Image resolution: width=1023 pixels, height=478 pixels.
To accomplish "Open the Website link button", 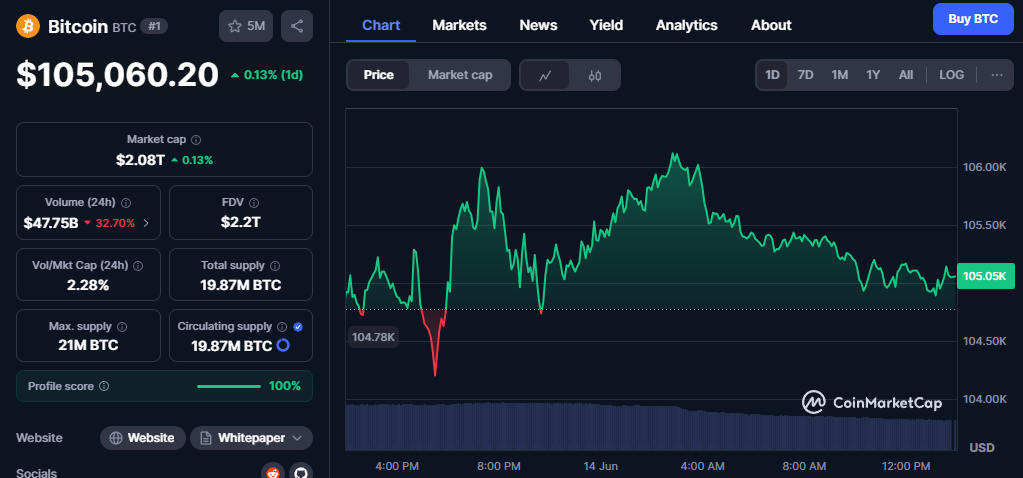I will [143, 438].
